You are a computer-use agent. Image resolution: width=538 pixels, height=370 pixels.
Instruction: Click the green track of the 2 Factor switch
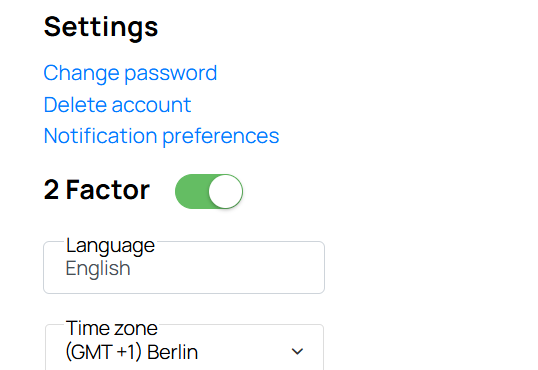coord(191,191)
